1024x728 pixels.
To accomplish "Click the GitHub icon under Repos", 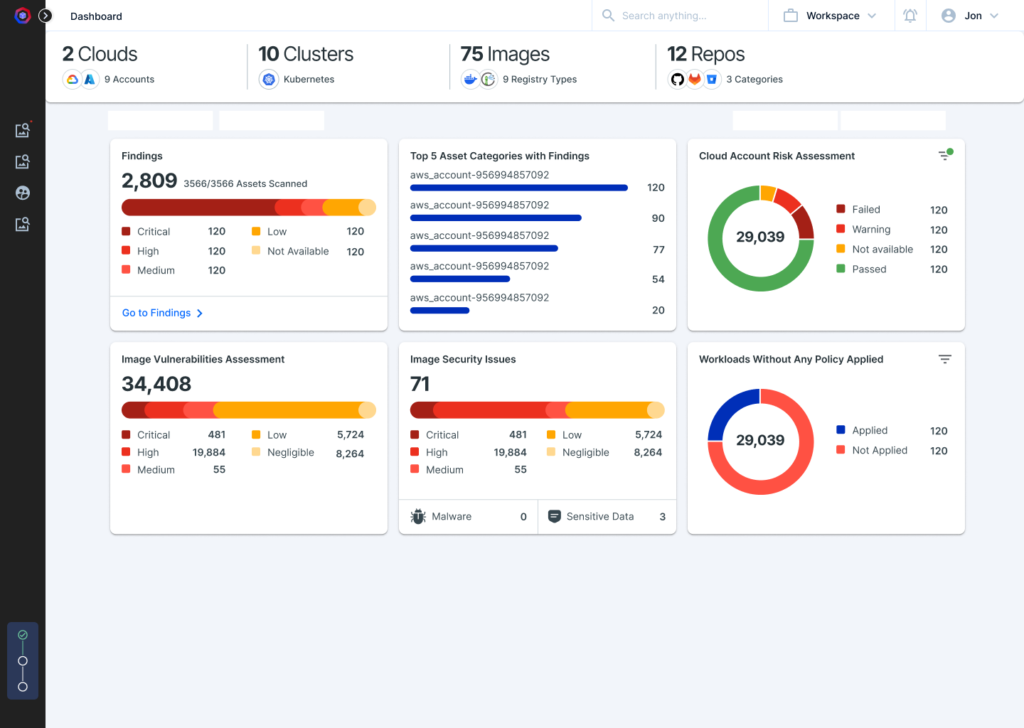I will click(x=677, y=80).
